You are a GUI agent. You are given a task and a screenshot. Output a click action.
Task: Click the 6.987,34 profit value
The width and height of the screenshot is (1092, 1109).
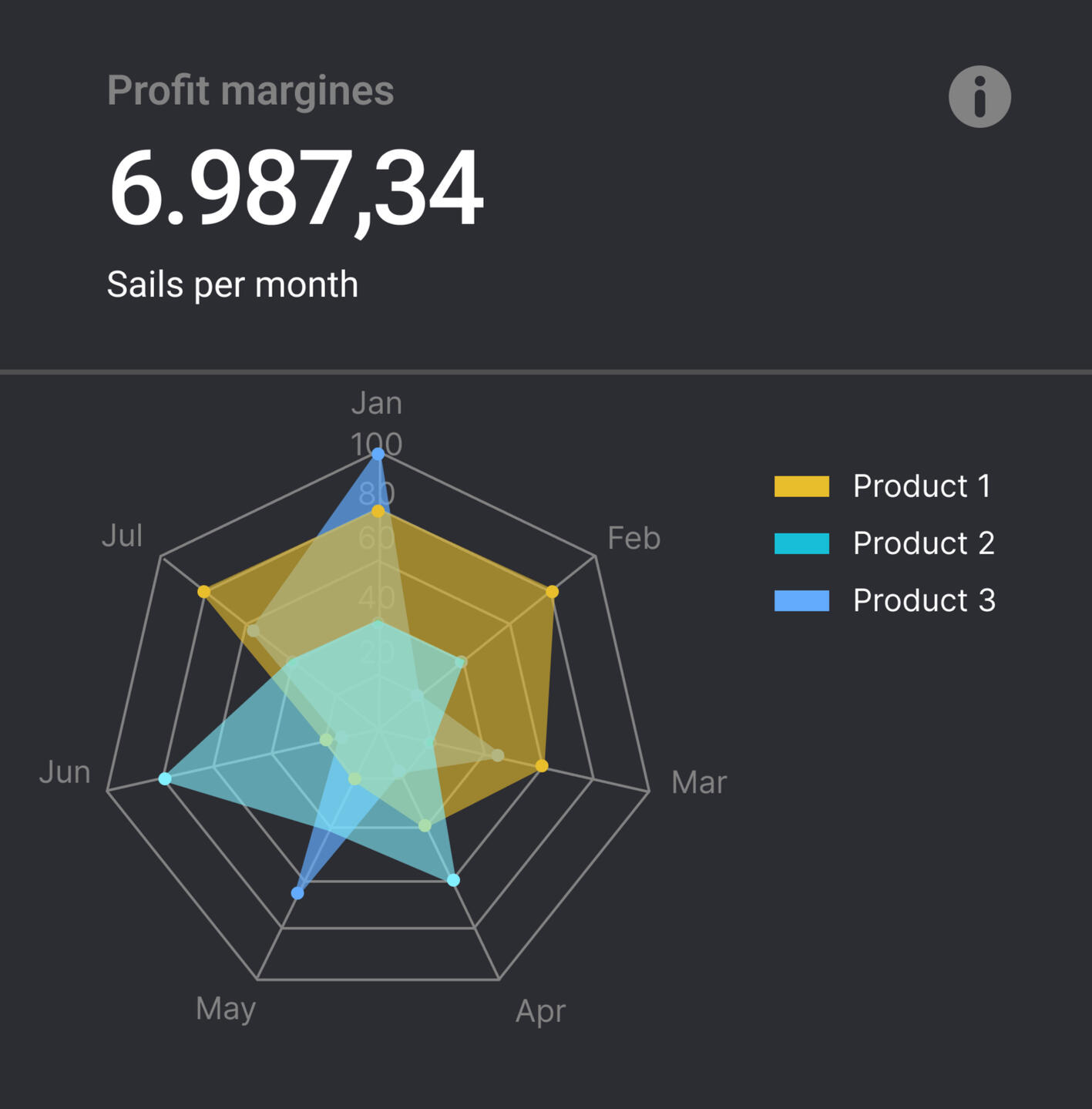297,189
